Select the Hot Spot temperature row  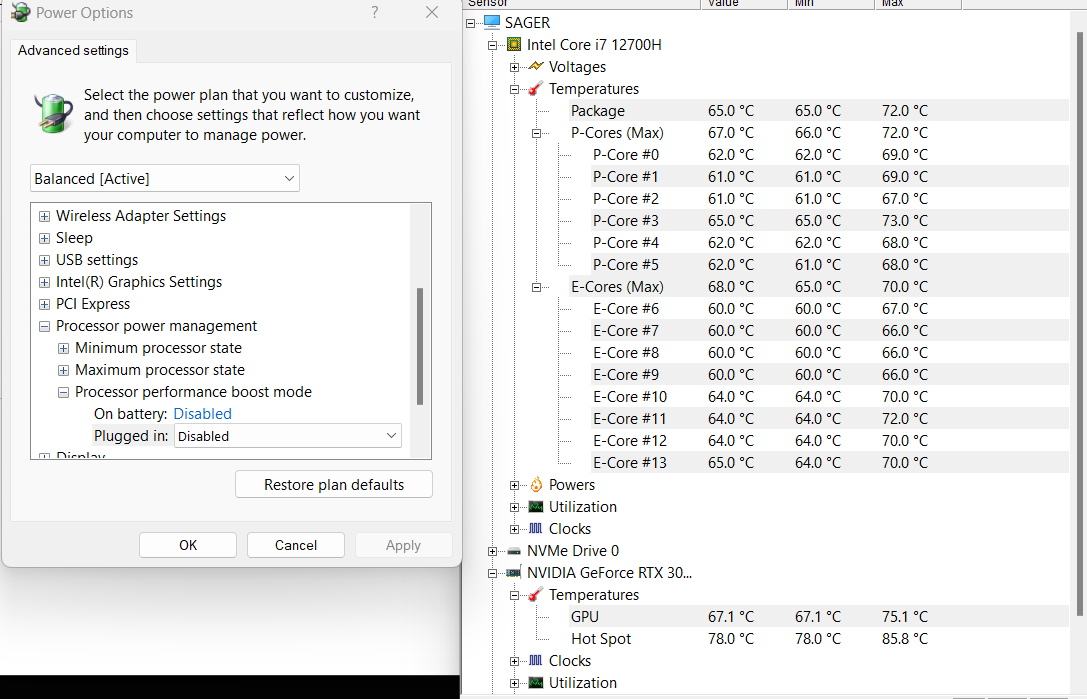tap(819, 639)
